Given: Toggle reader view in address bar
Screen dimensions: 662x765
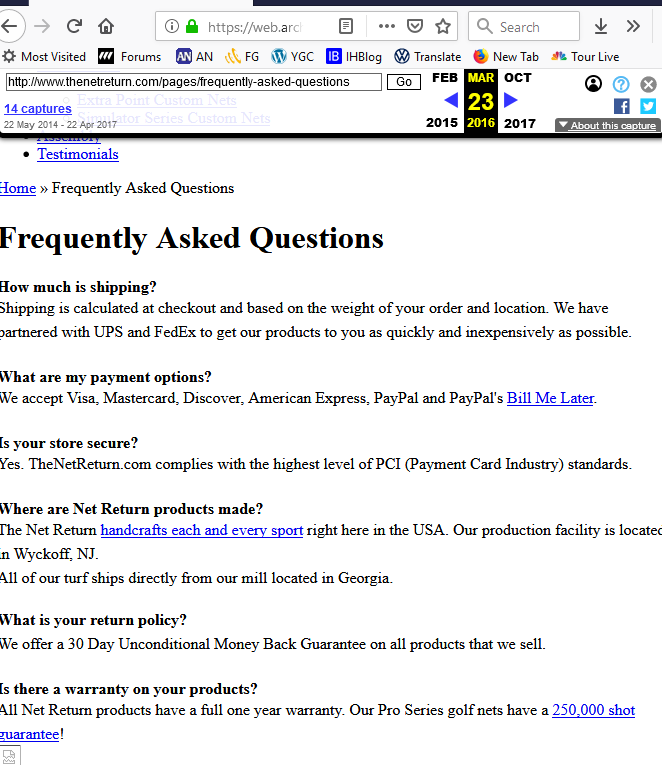Looking at the screenshot, I should pyautogui.click(x=346, y=26).
